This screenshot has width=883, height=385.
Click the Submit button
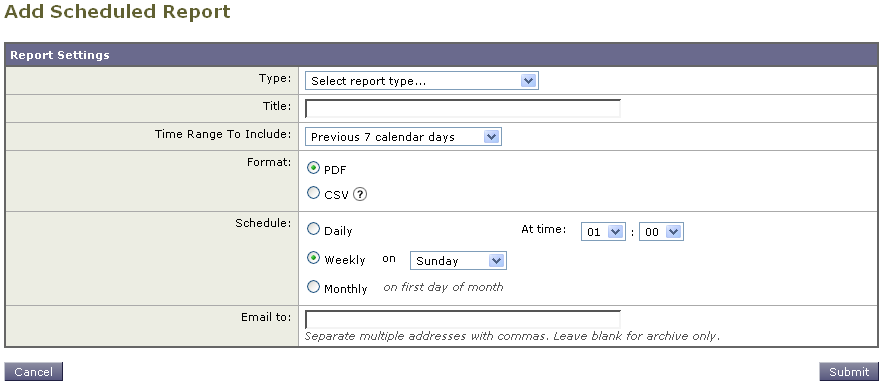click(x=849, y=372)
